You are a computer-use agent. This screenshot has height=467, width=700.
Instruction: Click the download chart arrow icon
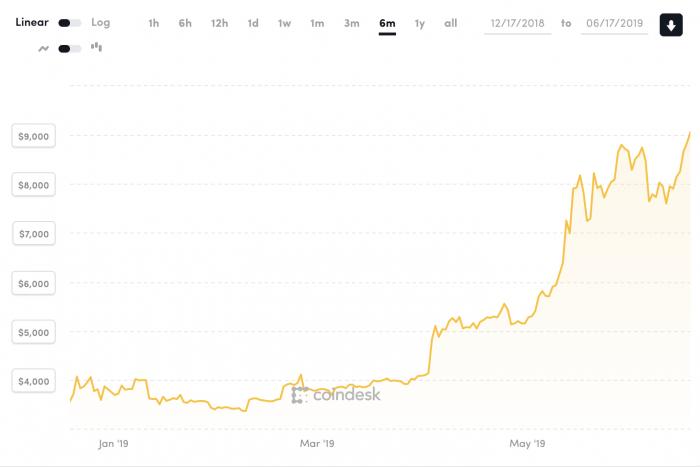click(x=671, y=24)
